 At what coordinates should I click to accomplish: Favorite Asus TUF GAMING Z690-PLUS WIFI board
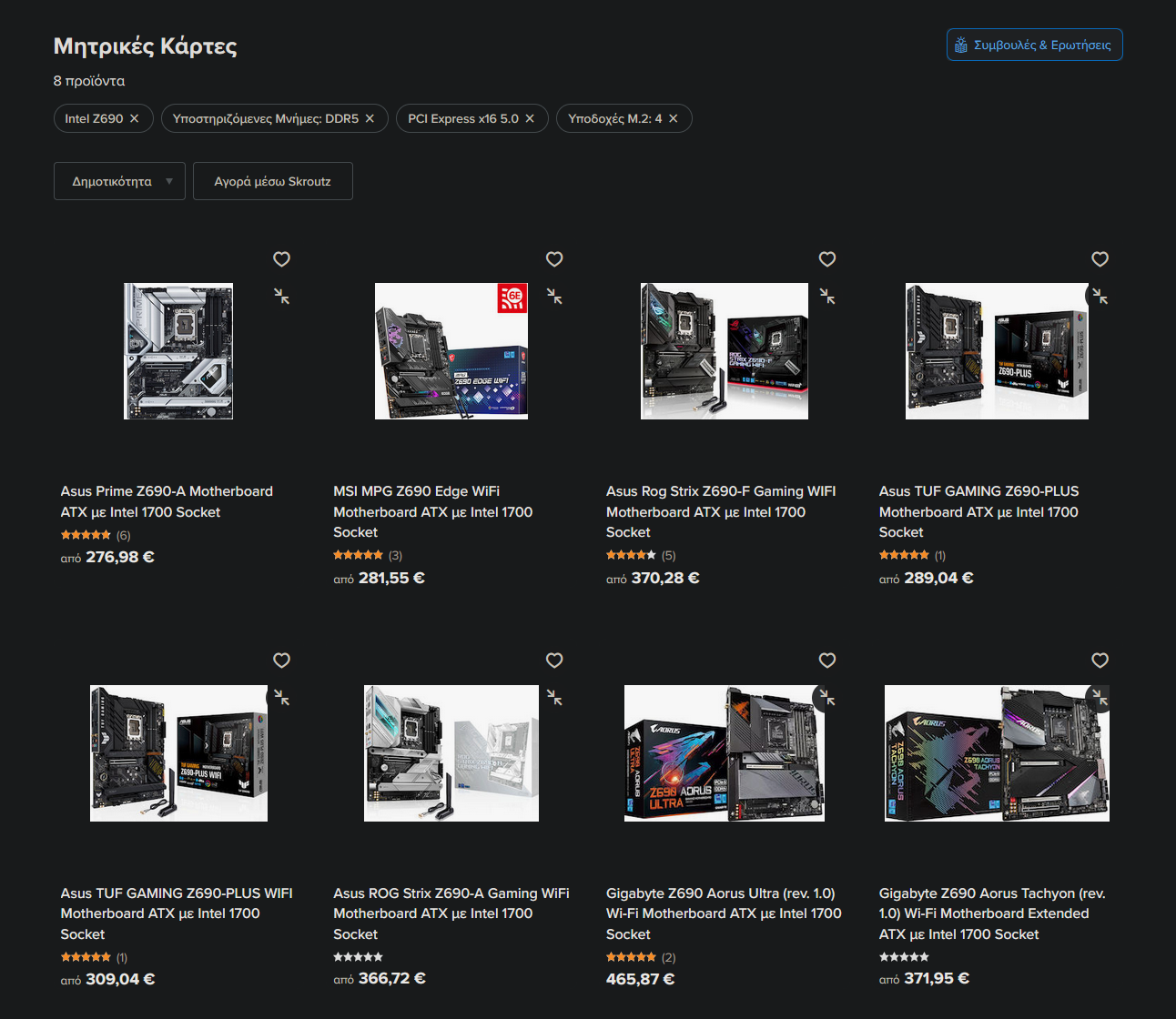tap(281, 661)
